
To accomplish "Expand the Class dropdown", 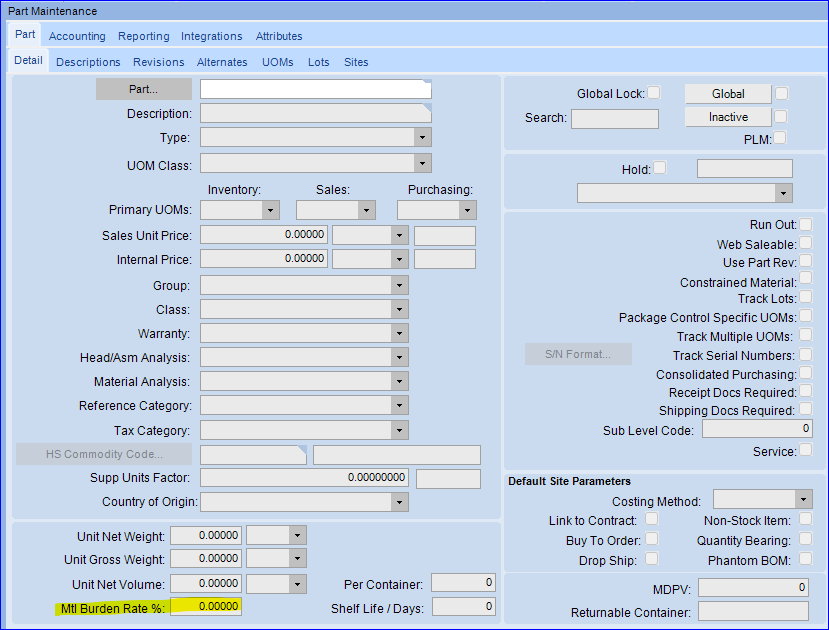I will [x=400, y=309].
